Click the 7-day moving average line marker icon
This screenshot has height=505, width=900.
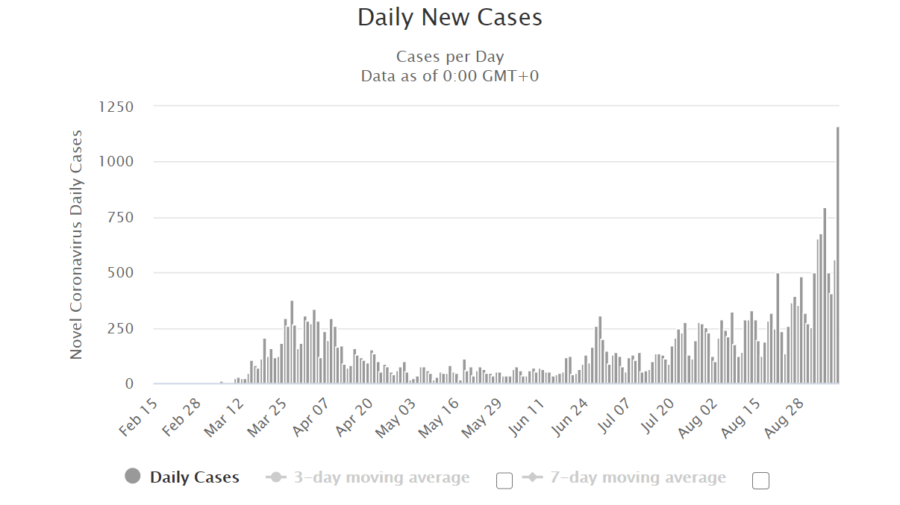[532, 477]
